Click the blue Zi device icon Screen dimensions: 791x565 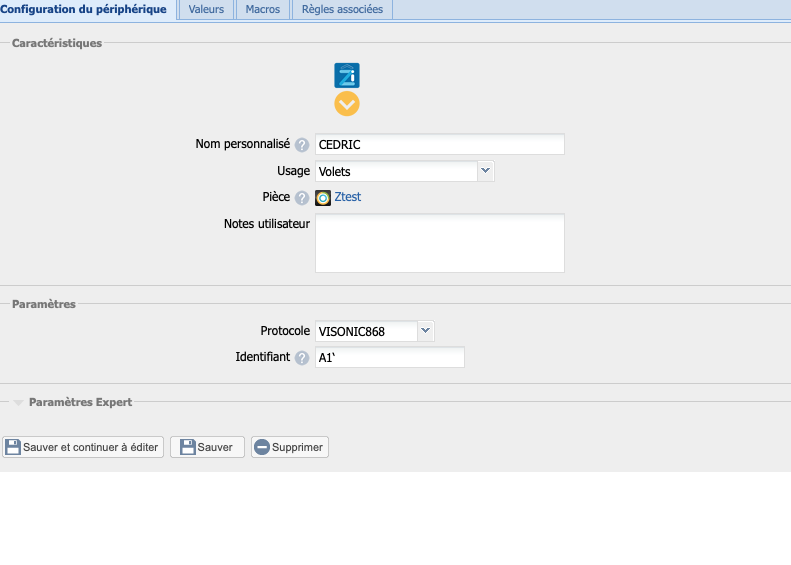[346, 75]
